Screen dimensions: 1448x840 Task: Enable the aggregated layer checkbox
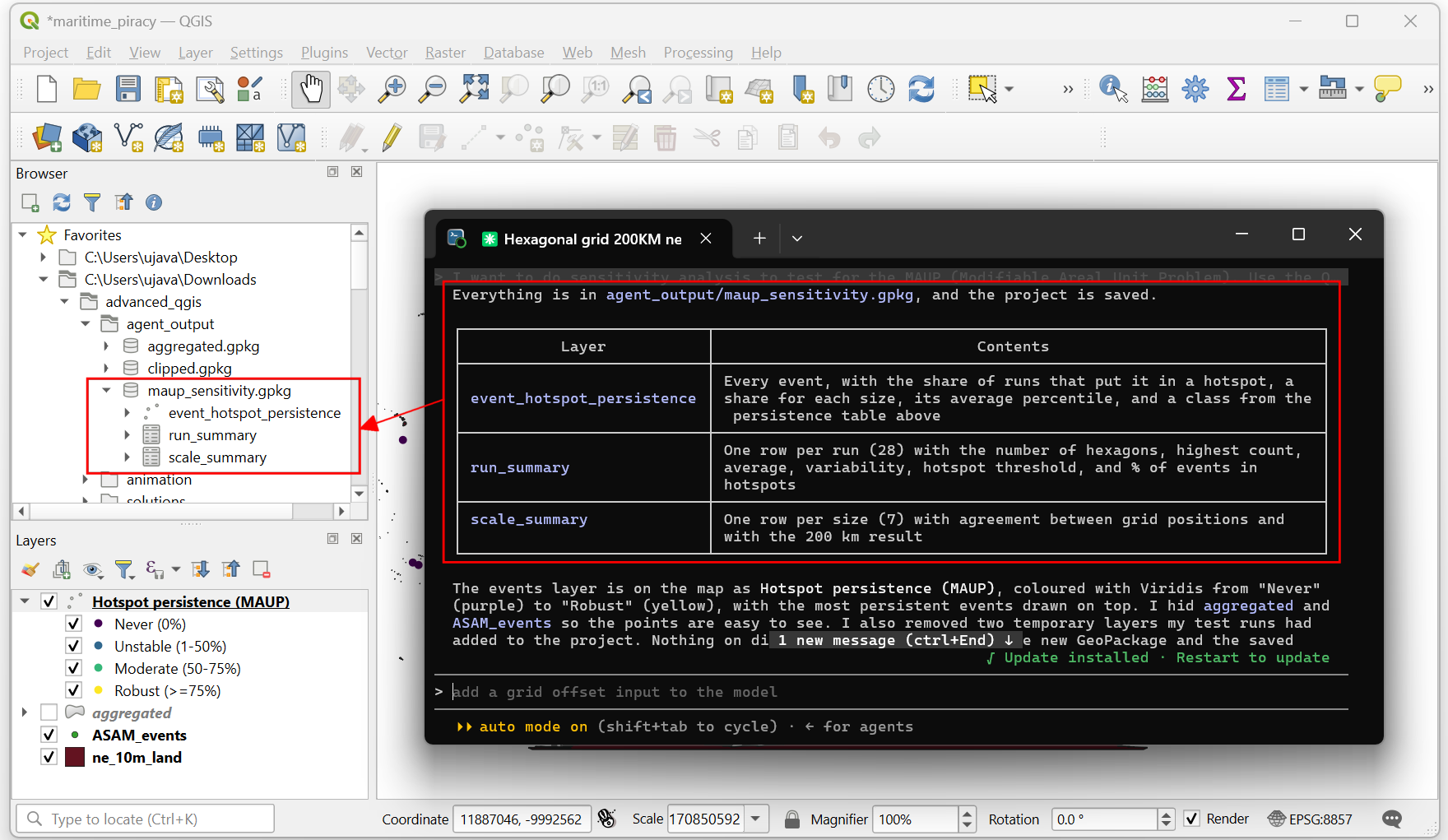[49, 712]
